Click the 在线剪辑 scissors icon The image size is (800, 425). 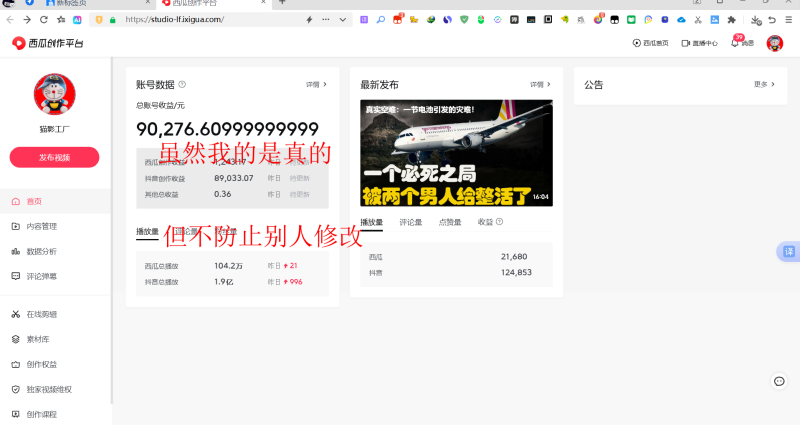pyautogui.click(x=16, y=314)
